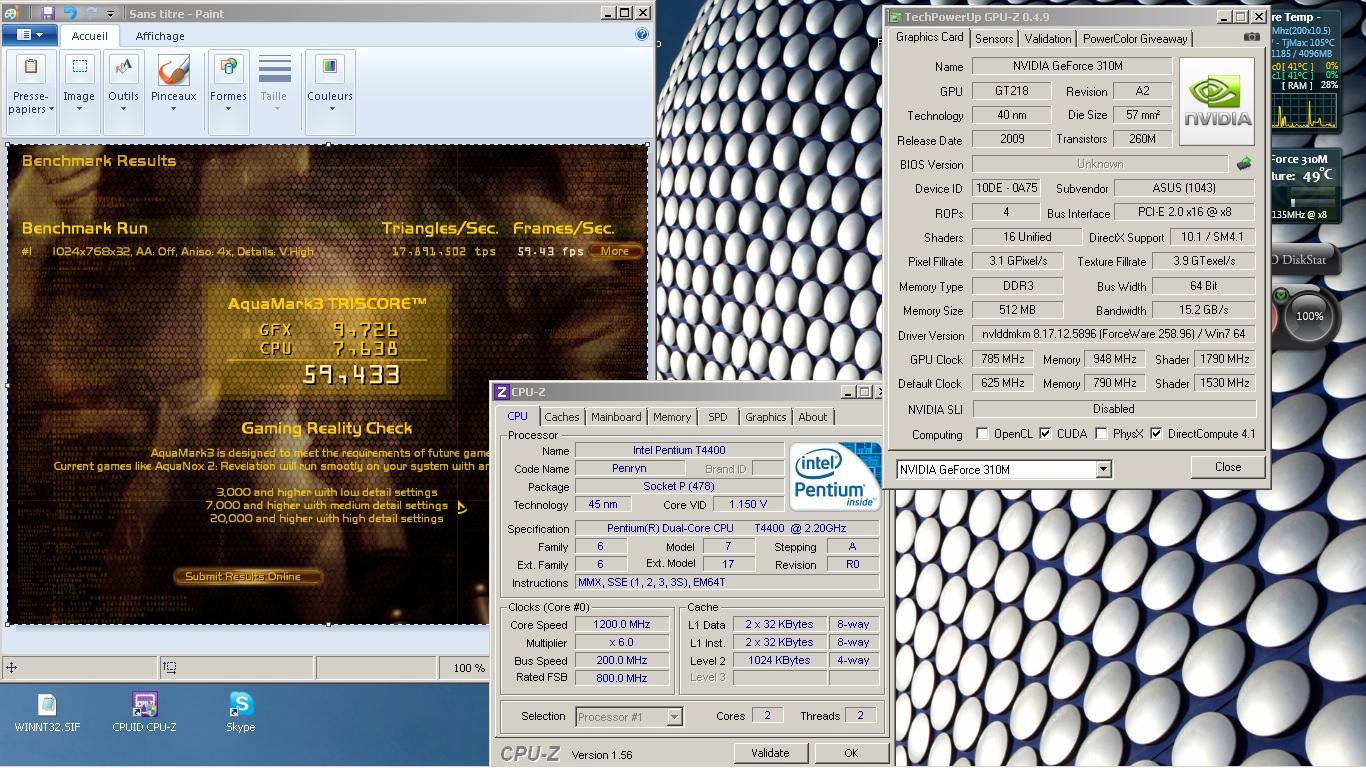This screenshot has height=768, width=1366.
Task: Click the Save icon in Paint title bar
Action: tap(47, 13)
